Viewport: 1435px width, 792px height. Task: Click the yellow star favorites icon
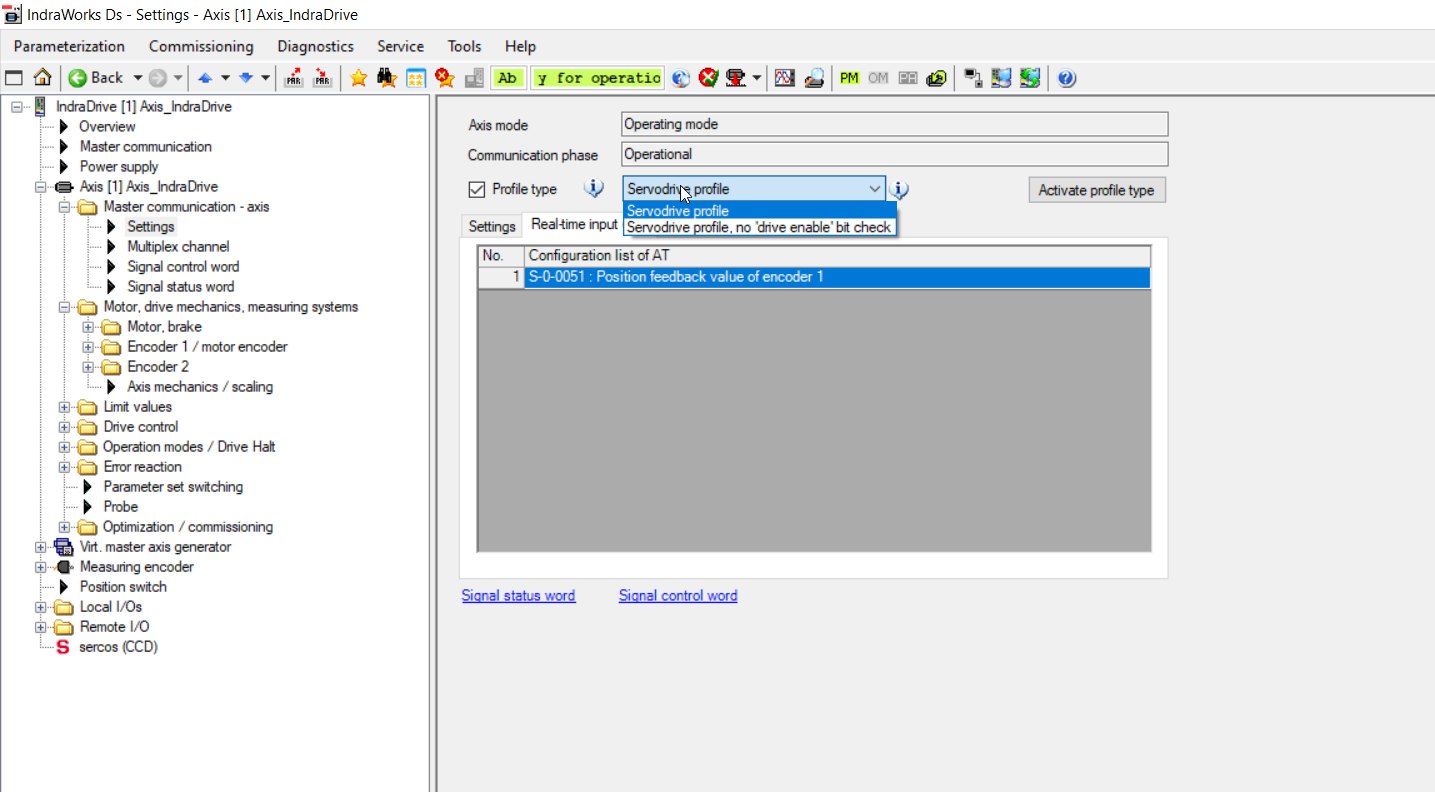tap(358, 78)
